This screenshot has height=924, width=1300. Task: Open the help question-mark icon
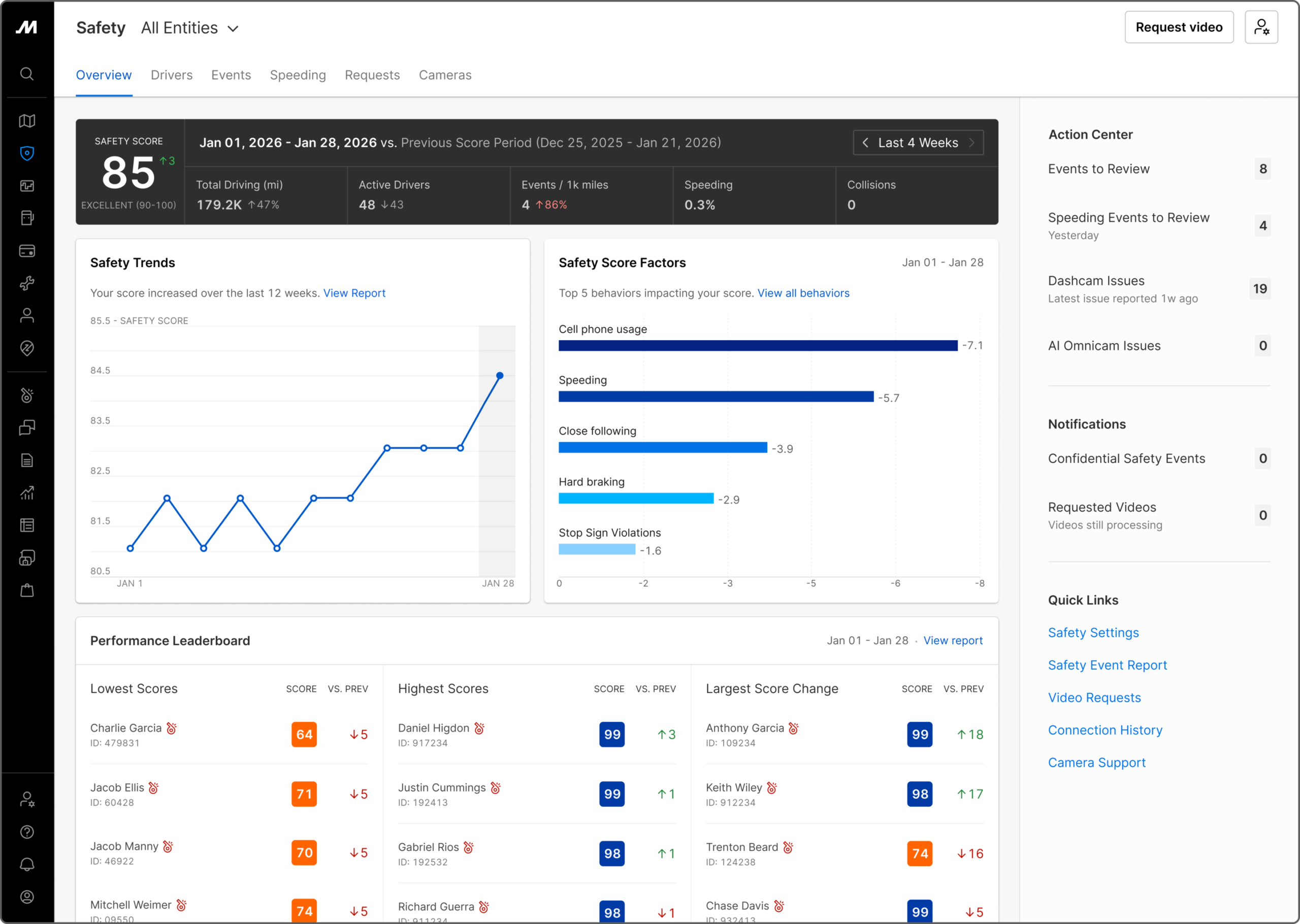click(x=27, y=832)
